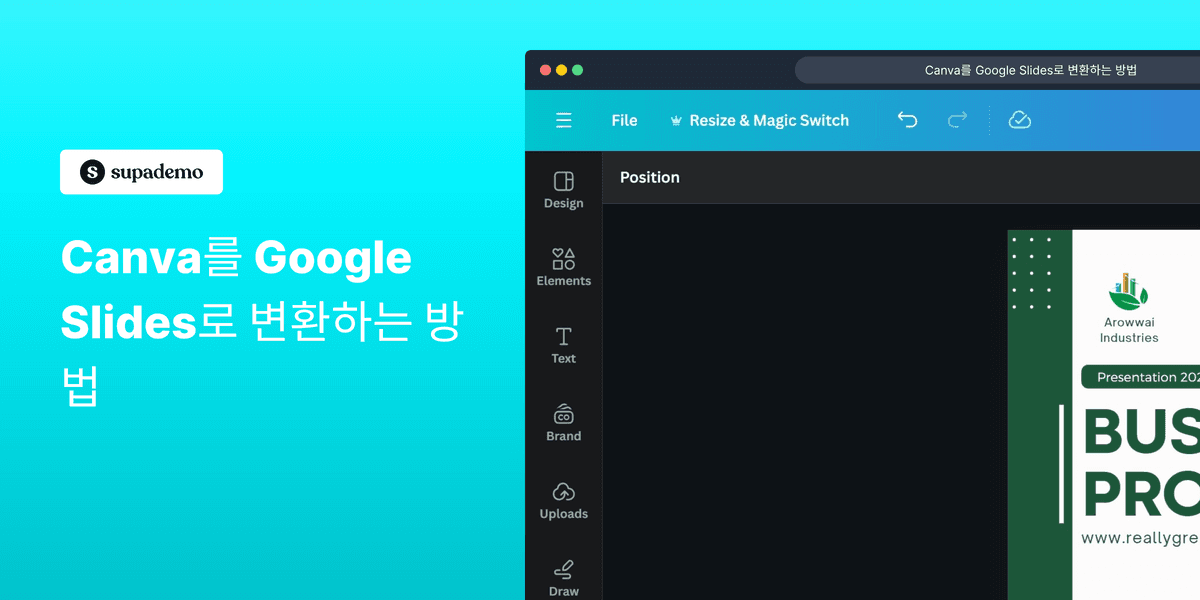Undo the last action

[907, 119]
